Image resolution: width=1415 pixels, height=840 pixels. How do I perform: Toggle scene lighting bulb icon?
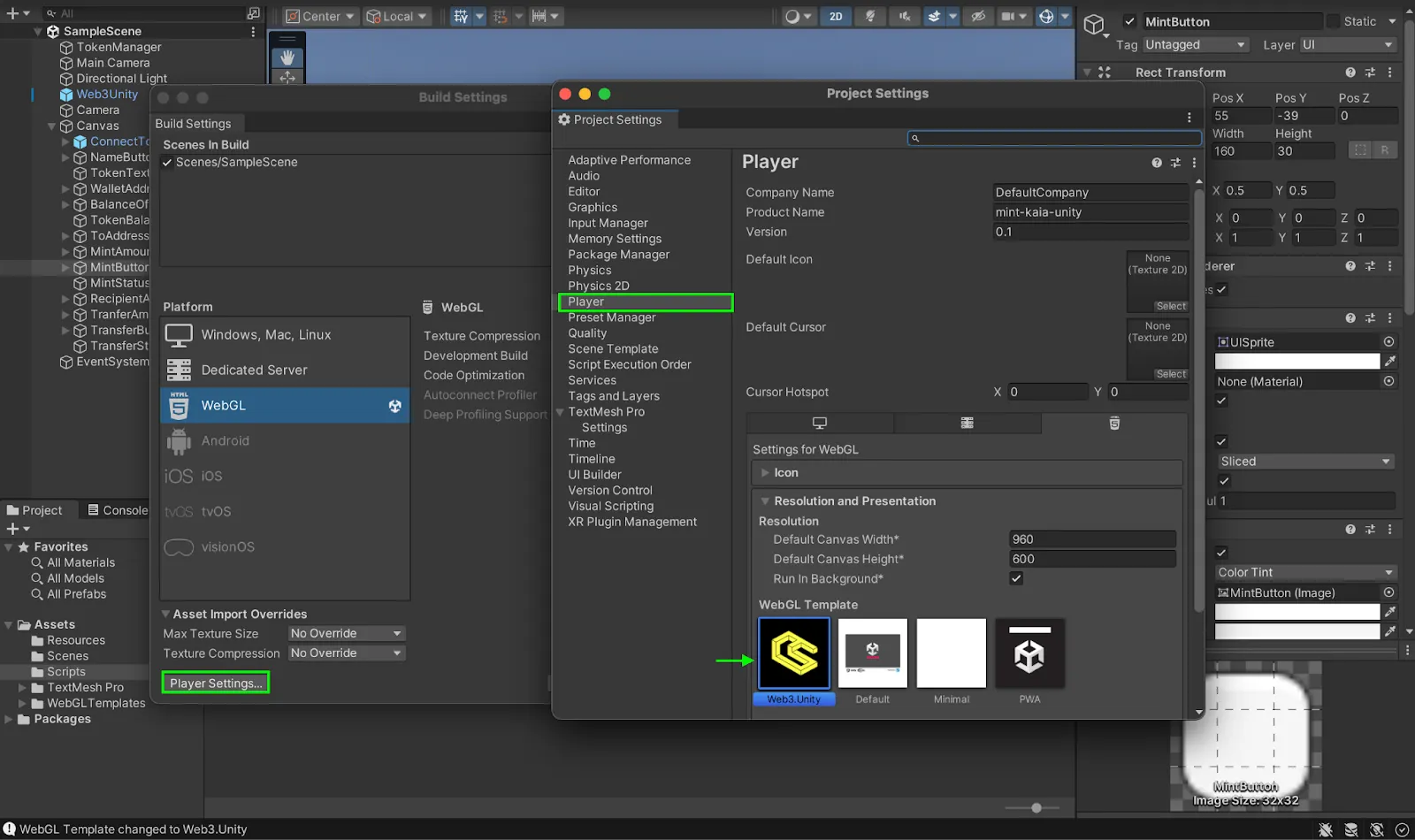pos(870,17)
